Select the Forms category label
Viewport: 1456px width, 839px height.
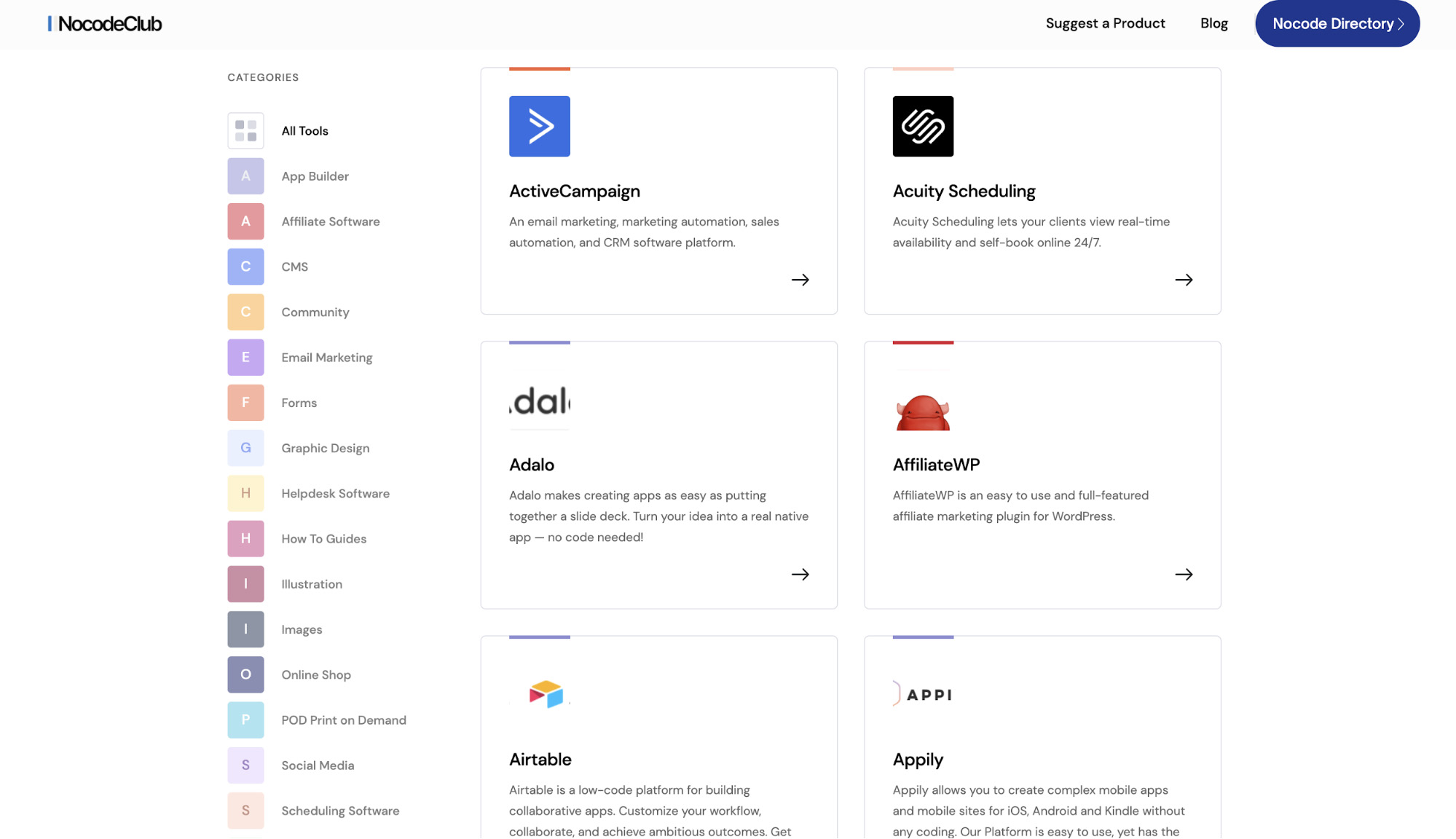299,403
